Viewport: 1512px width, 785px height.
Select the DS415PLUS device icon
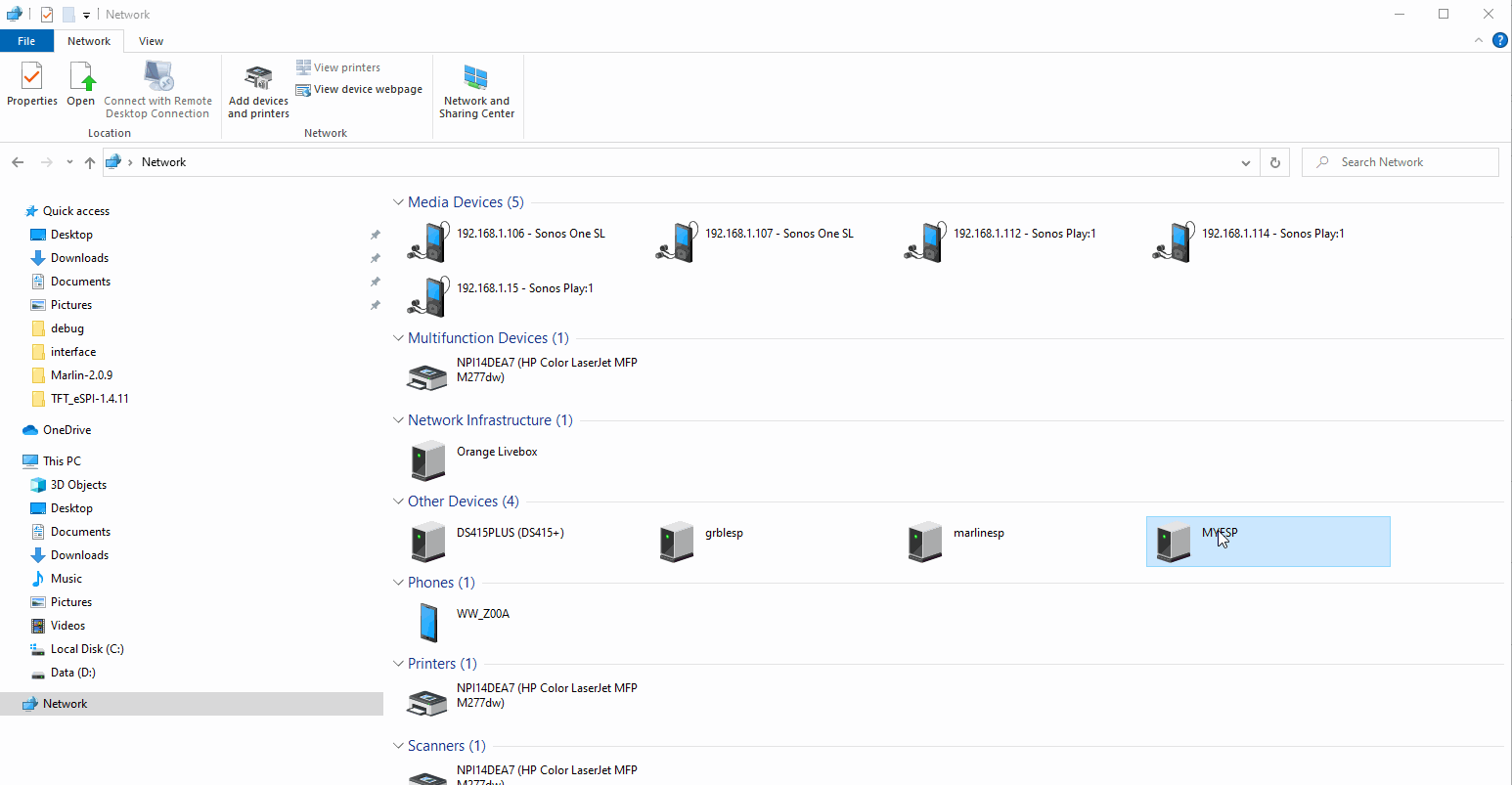(428, 542)
